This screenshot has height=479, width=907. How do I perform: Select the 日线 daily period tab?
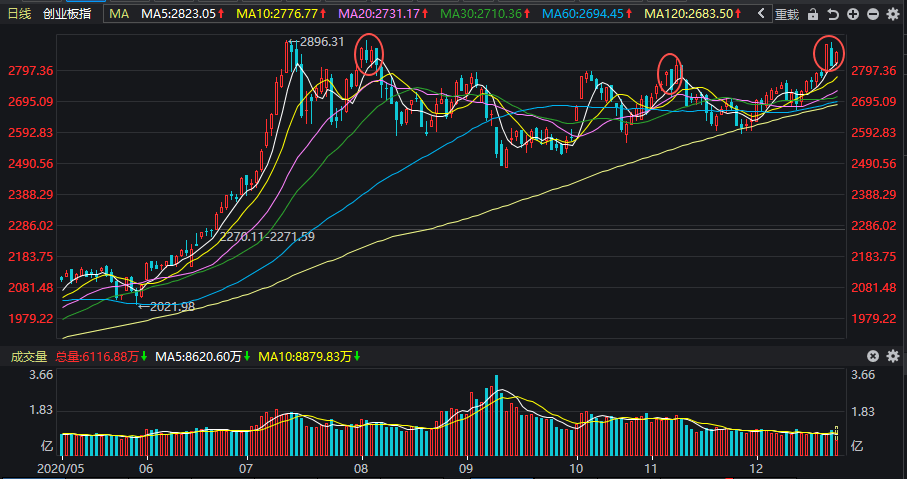click(x=19, y=13)
